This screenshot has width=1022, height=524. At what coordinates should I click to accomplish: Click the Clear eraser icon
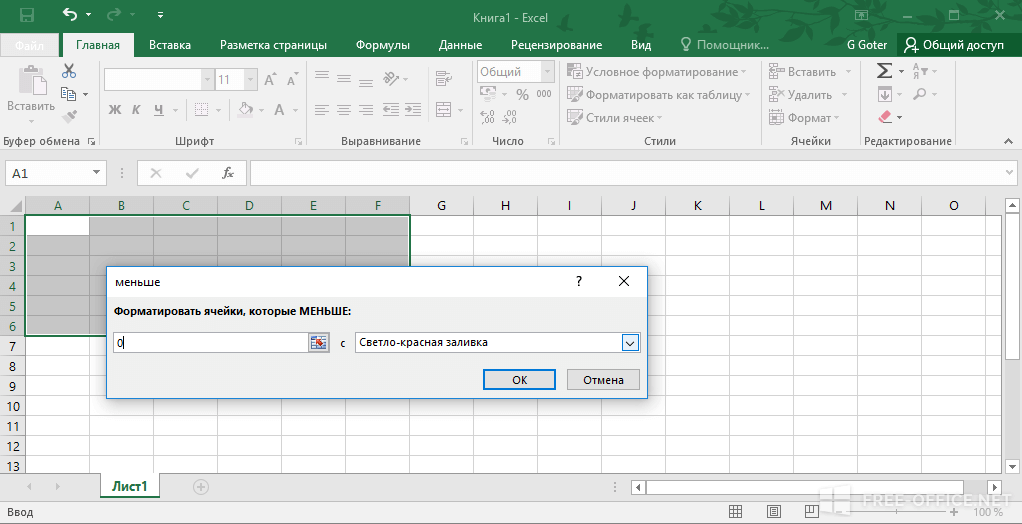click(884, 117)
